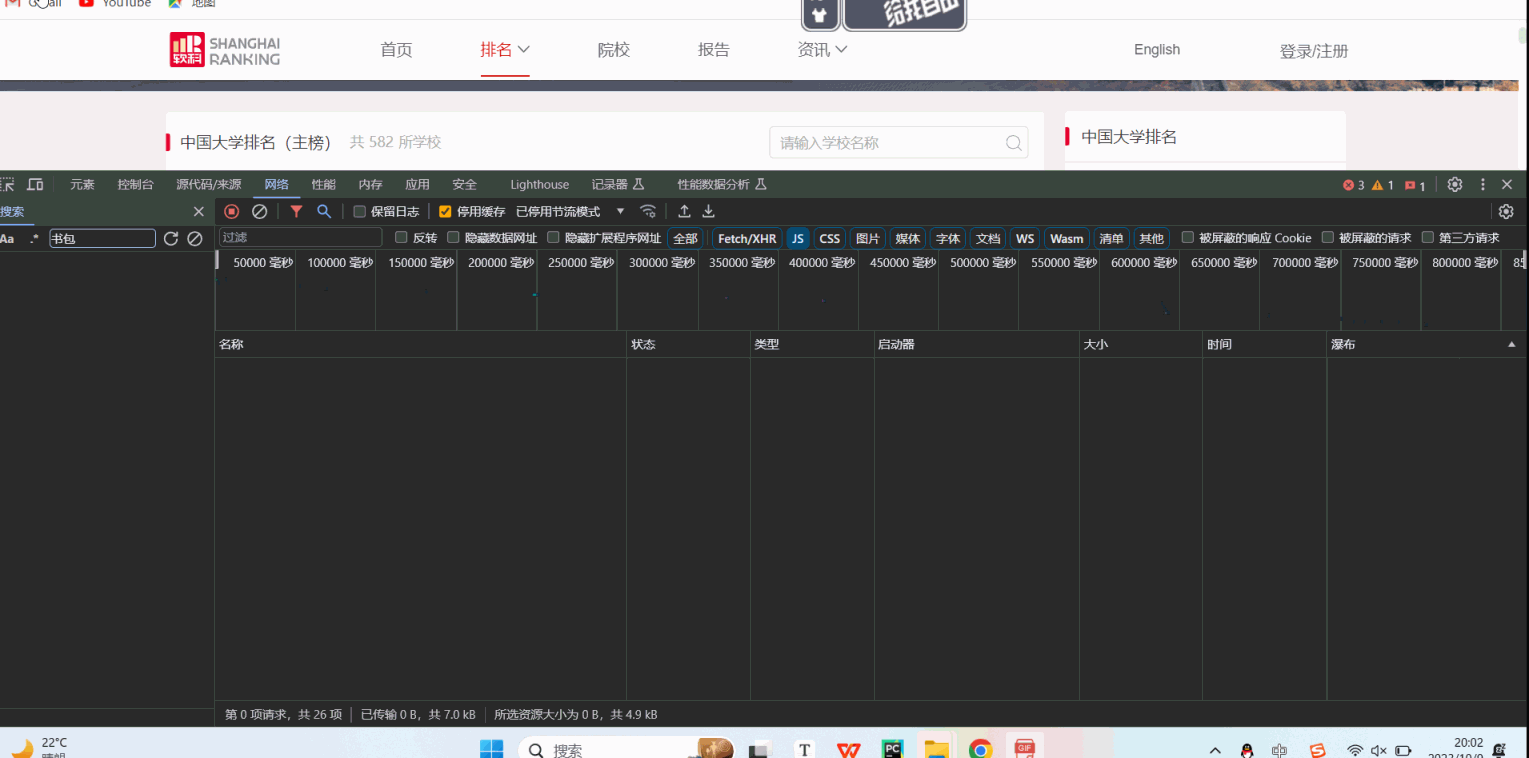Screen dimensions: 1529x758
Task: Open DevTools three-dot menu
Action: [1483, 185]
